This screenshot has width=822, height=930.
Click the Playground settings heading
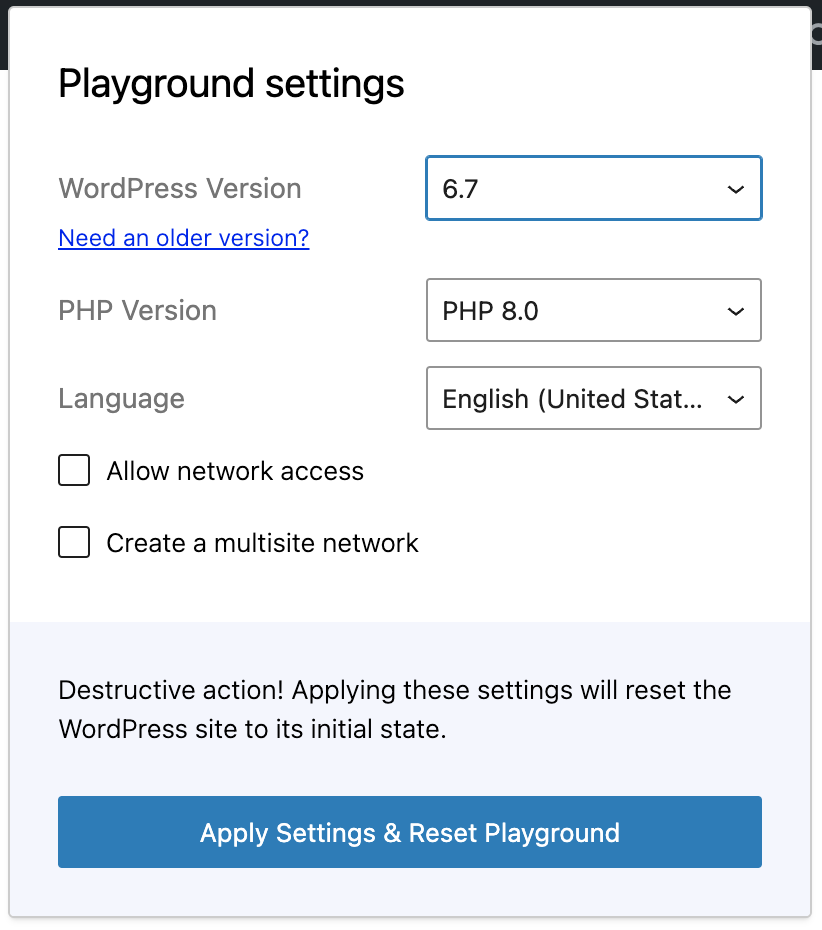tap(231, 84)
